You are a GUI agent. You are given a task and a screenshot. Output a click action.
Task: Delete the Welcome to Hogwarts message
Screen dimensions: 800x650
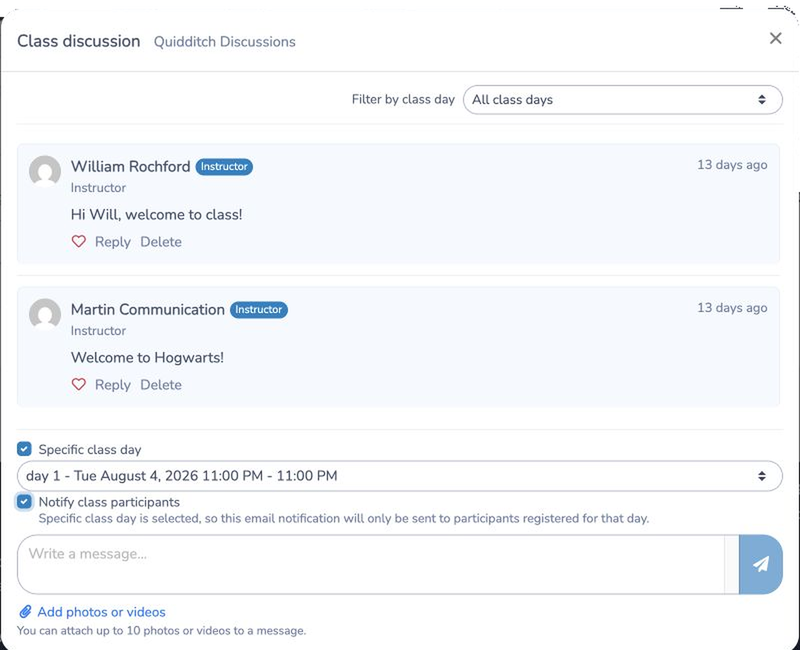tap(161, 384)
